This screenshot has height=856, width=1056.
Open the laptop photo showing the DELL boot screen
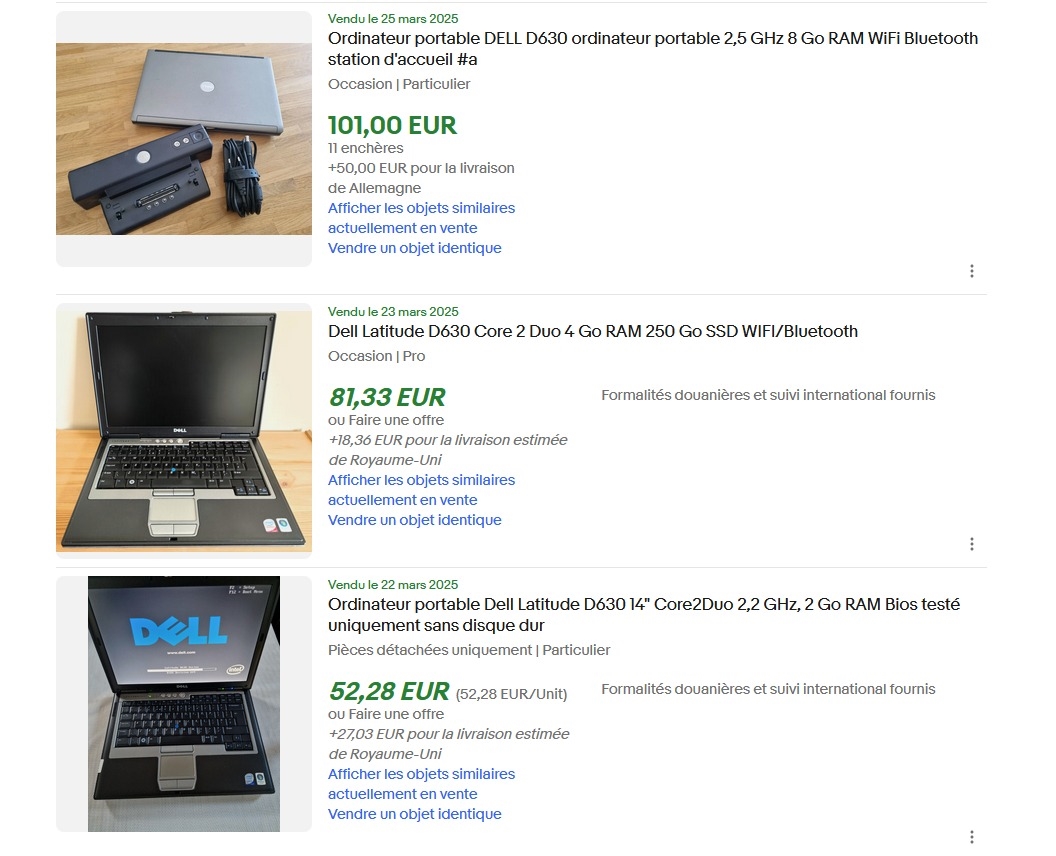pyautogui.click(x=184, y=704)
